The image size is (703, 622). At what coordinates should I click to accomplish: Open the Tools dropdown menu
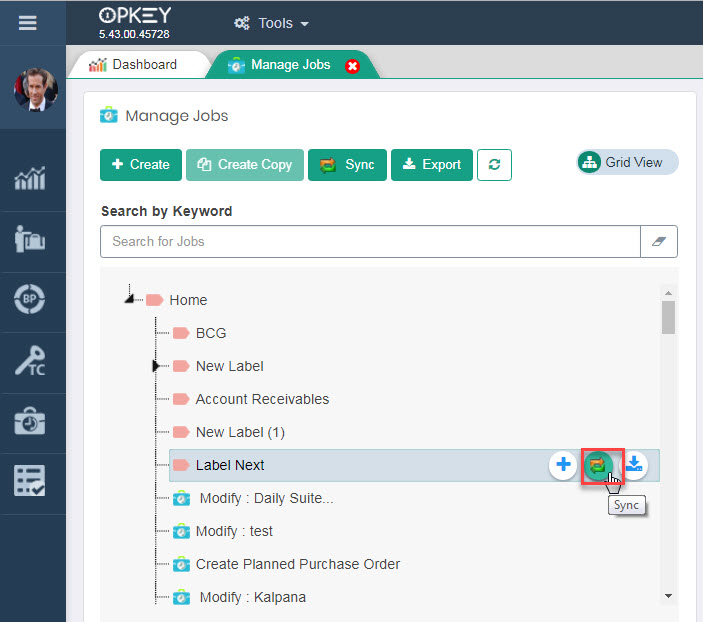pos(271,23)
